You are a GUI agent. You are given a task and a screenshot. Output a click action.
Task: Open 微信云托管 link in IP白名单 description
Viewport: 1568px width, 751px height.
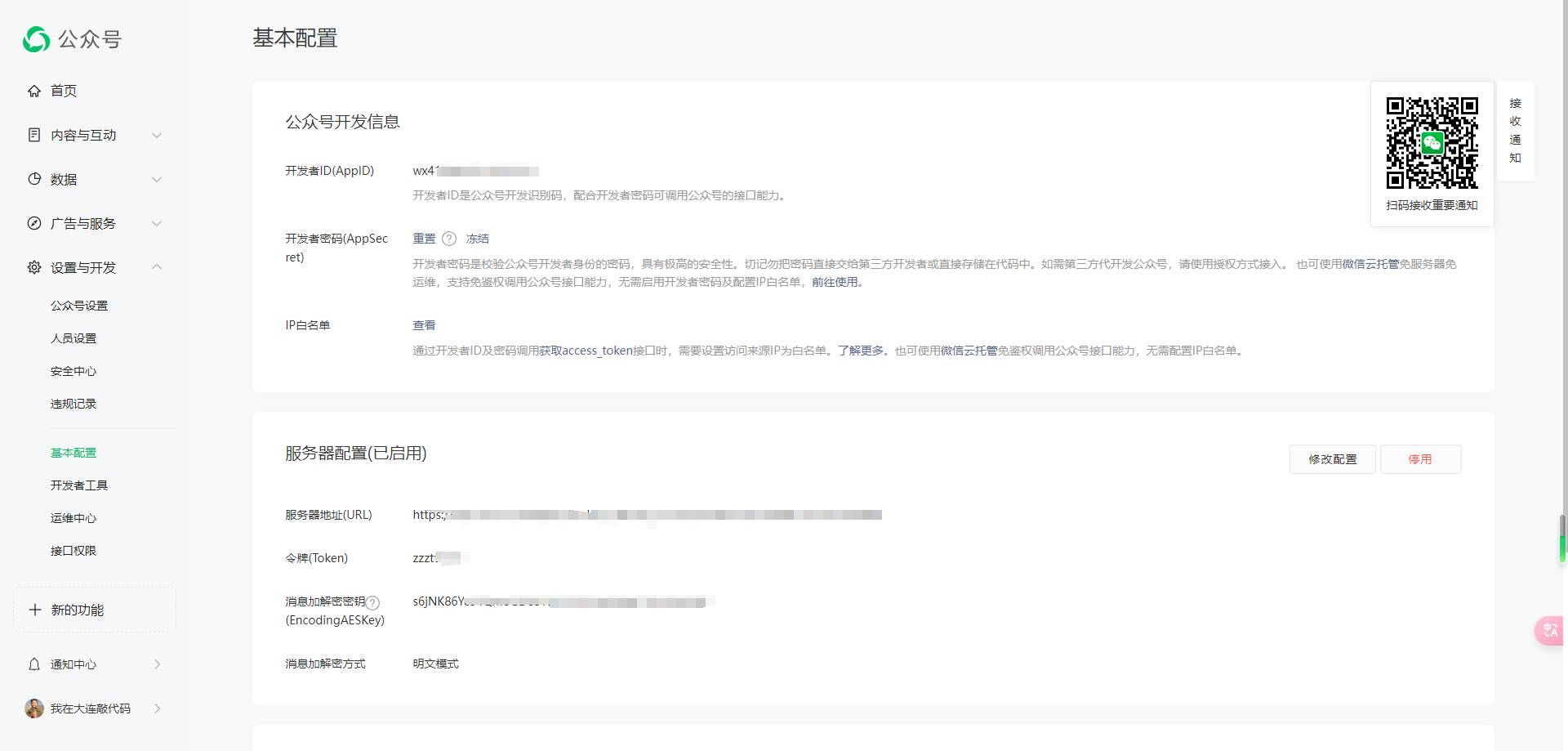coord(969,351)
